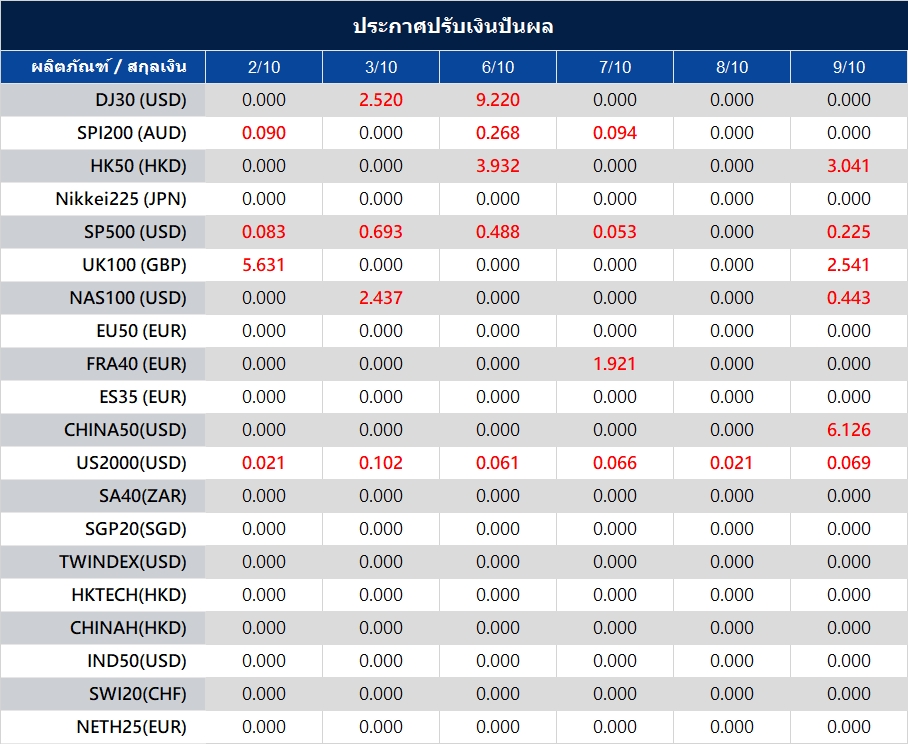The width and height of the screenshot is (908, 744).
Task: Select the ผลิตภัณฑ์ / สกุลเงิน column header
Action: click(103, 67)
